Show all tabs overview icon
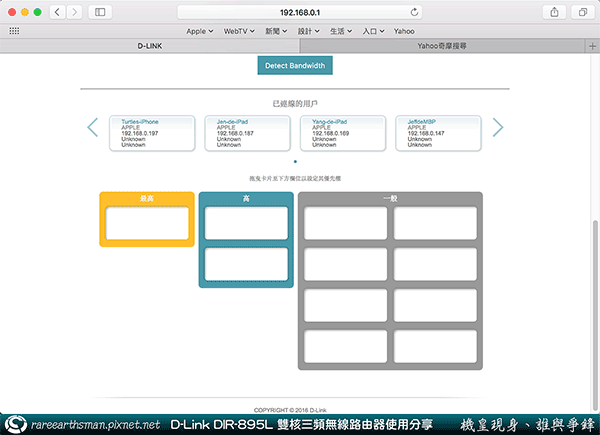600x435 pixels. [583, 12]
